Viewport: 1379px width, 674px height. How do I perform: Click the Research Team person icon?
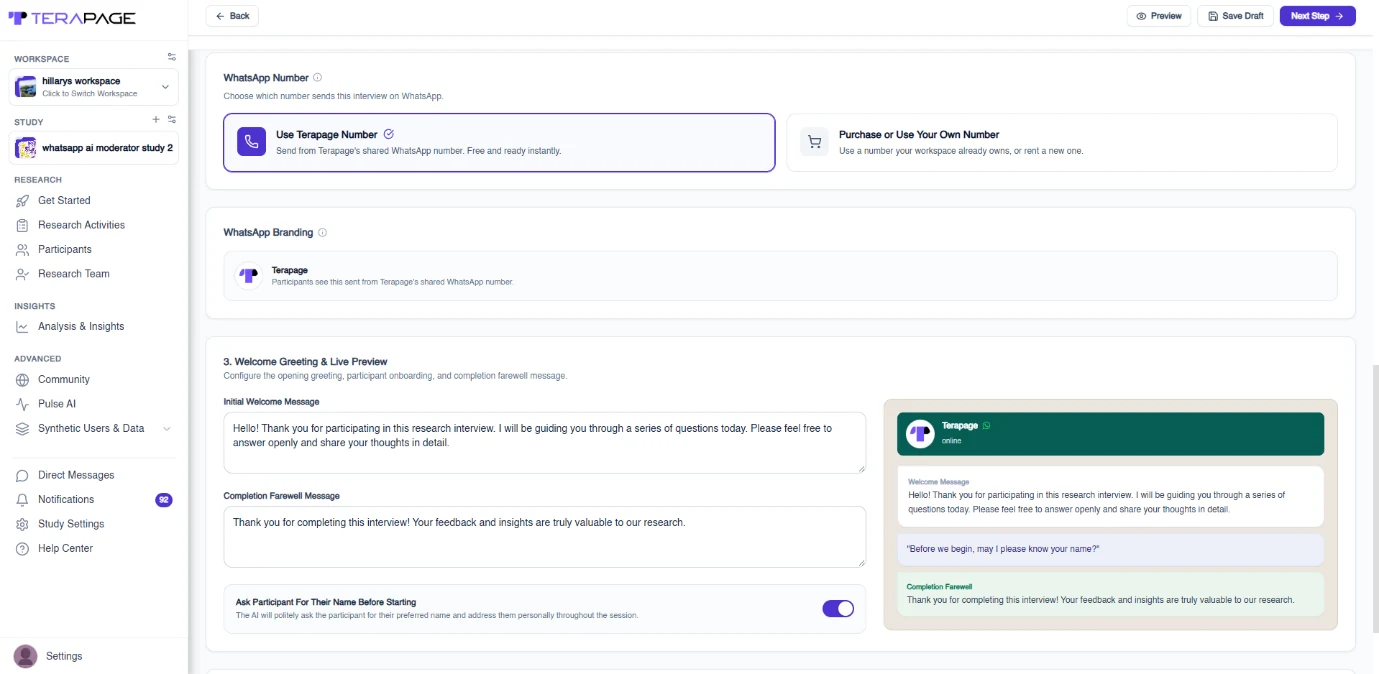(x=23, y=274)
